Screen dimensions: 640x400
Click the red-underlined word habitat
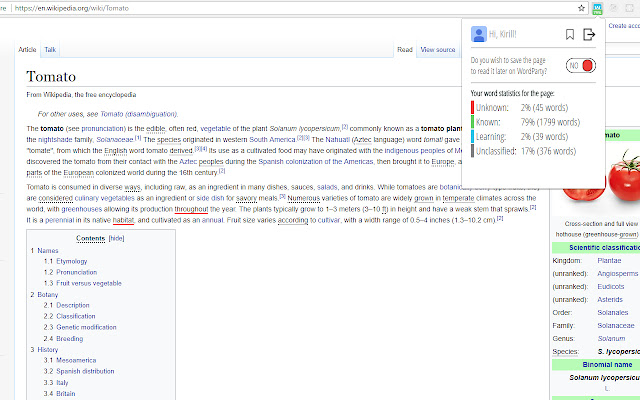tap(123, 220)
